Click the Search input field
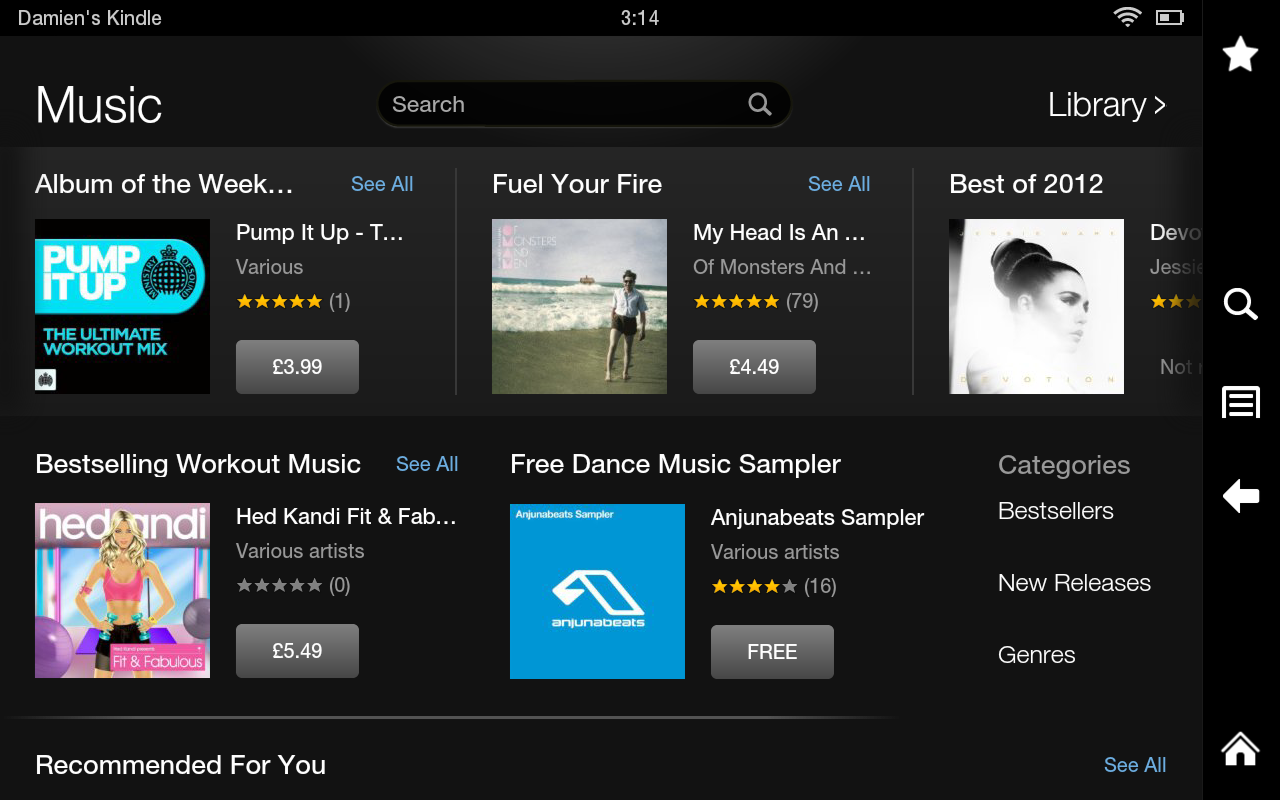The image size is (1280, 800). tap(560, 104)
